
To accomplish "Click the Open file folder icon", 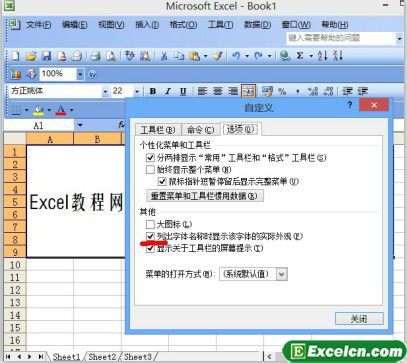I will (x=31, y=56).
